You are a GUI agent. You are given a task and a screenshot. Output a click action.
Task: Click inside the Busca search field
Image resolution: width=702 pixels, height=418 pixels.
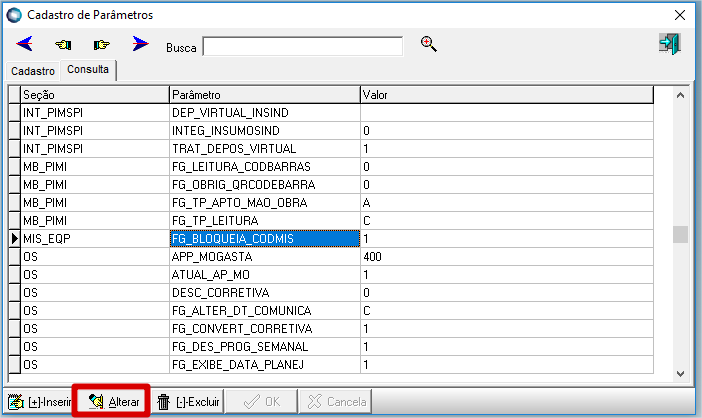[303, 47]
